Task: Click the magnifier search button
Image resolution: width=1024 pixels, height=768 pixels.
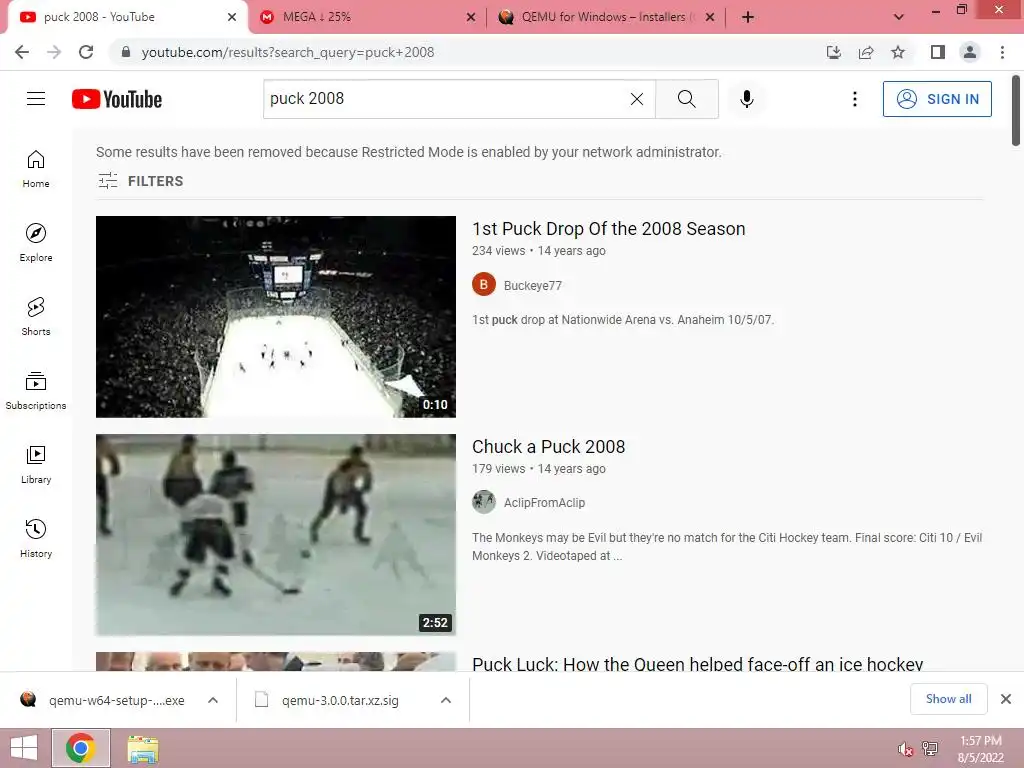Action: 686,99
